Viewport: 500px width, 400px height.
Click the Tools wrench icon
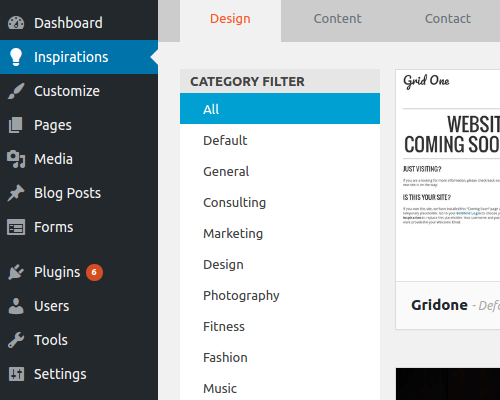[x=16, y=340]
